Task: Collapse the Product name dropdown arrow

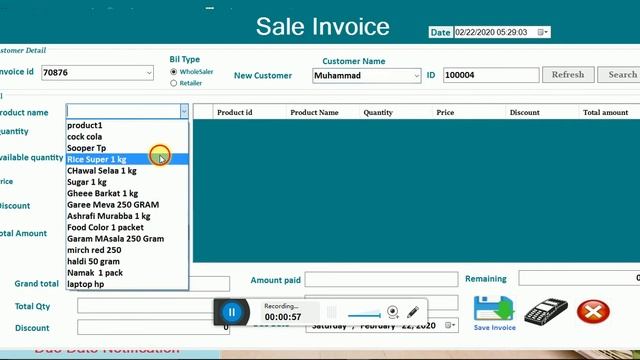Action: coord(184,111)
